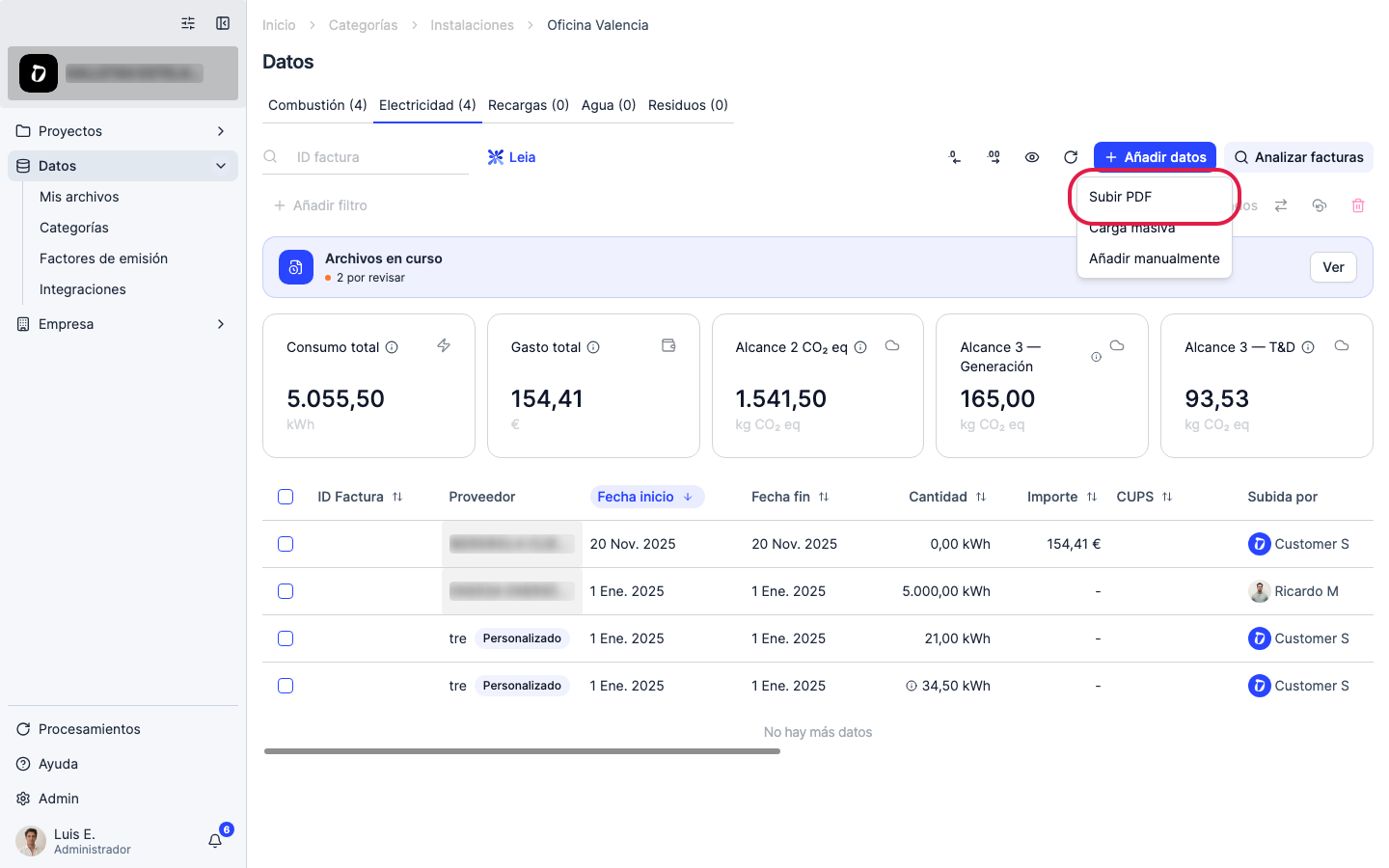Open Mis archivos in the sidebar
The height and width of the screenshot is (868, 1389).
coord(79,197)
